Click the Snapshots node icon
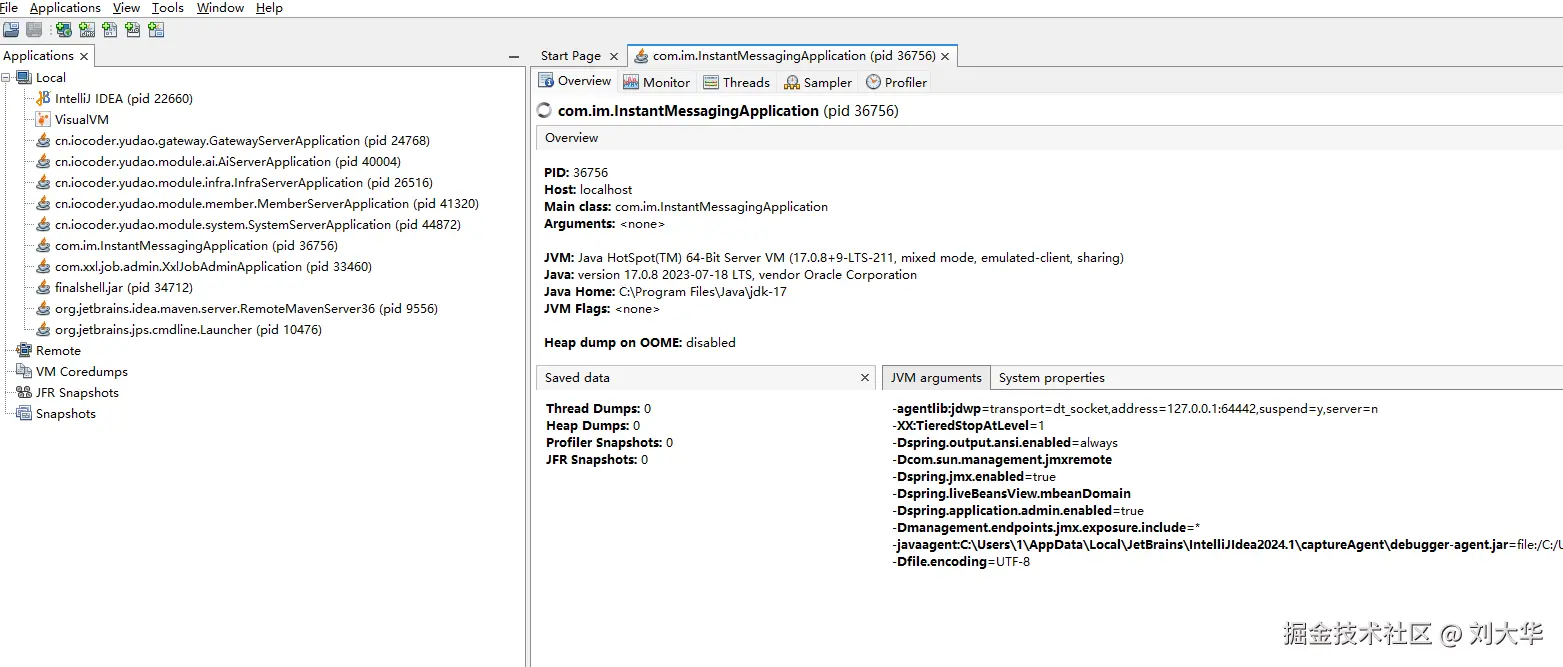The image size is (1563, 667). point(24,413)
